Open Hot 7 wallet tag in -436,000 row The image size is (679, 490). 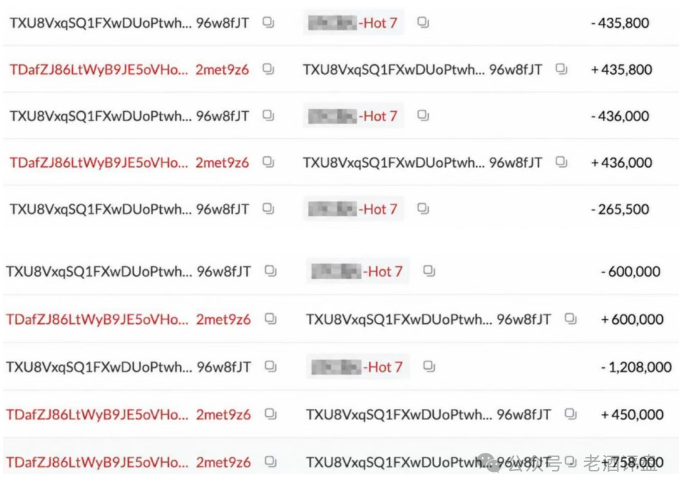pos(353,116)
